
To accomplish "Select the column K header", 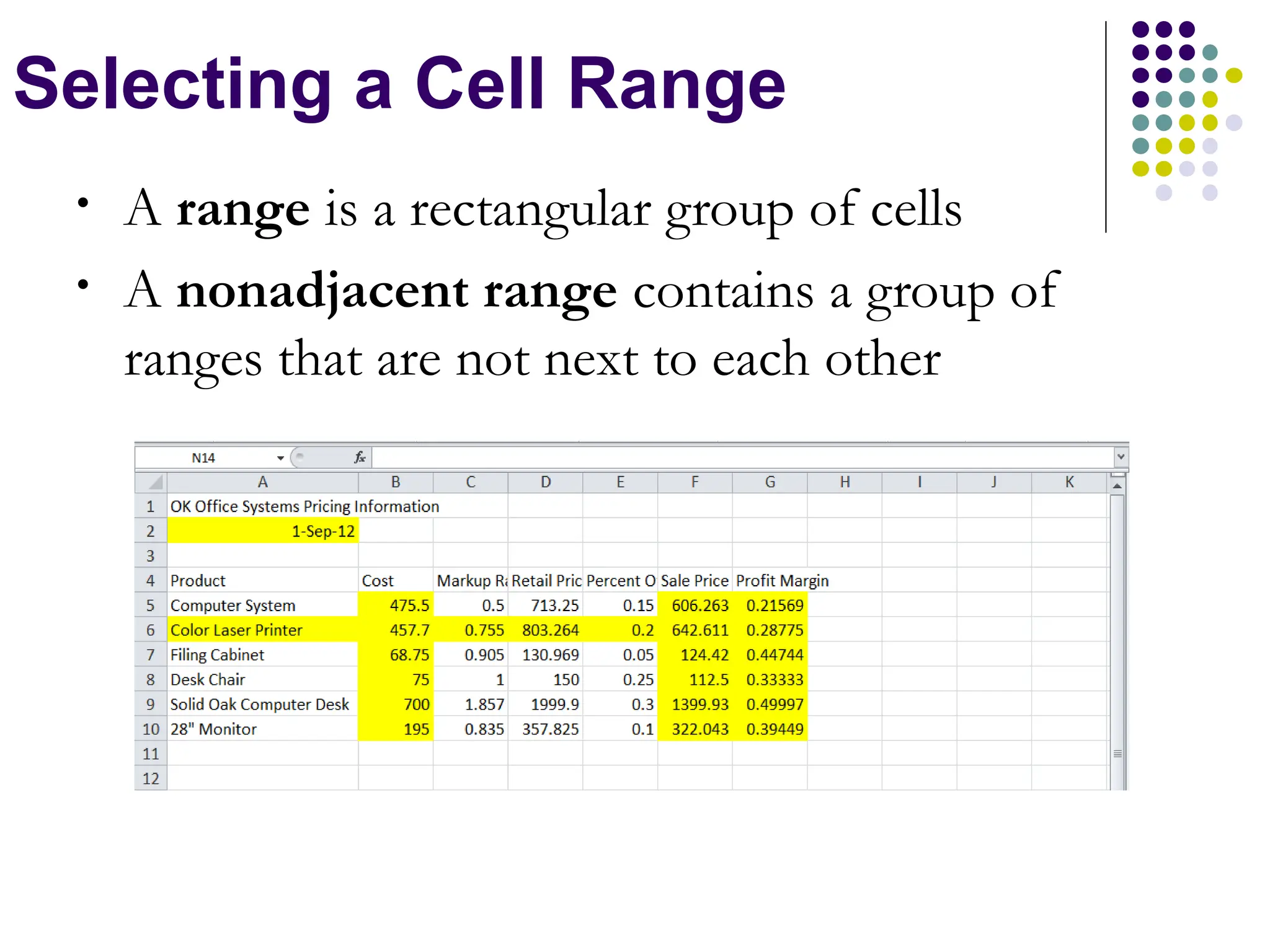I will [x=1069, y=482].
